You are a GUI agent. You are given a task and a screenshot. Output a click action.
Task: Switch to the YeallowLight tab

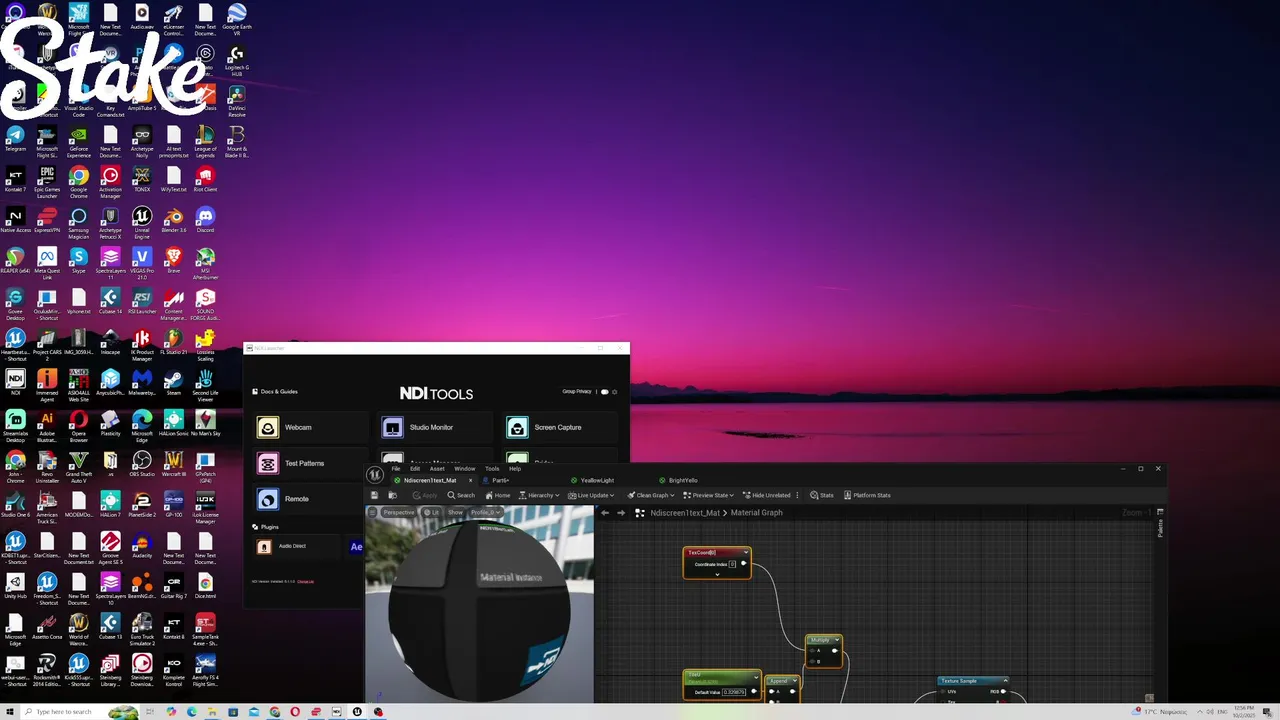598,480
